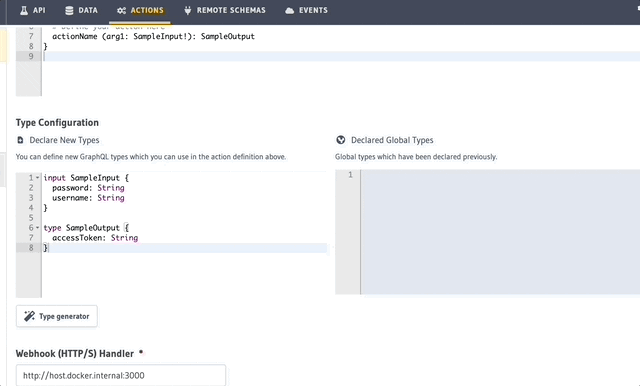640x386 pixels.
Task: Click the DATA database icon
Action: 69,11
